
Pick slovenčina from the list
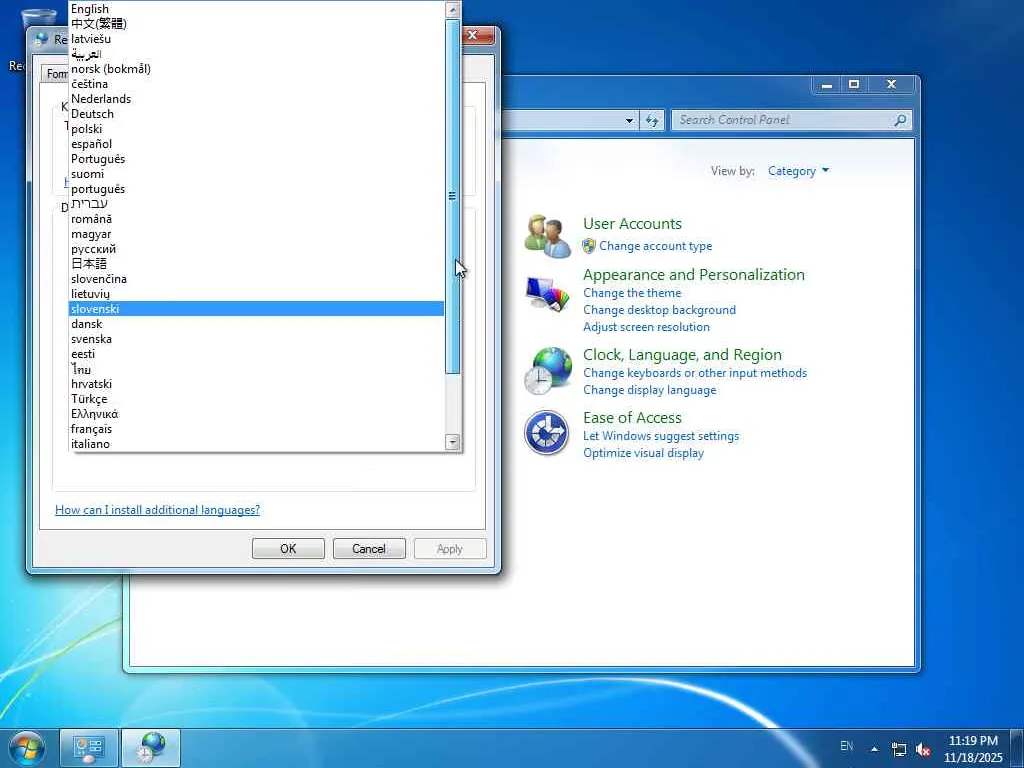pyautogui.click(x=256, y=279)
